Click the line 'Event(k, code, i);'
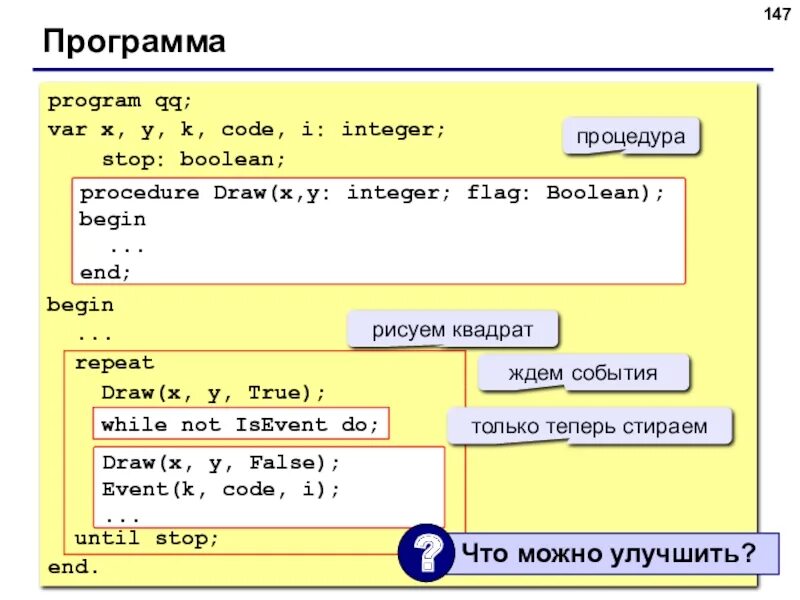The image size is (800, 600). [x=221, y=490]
